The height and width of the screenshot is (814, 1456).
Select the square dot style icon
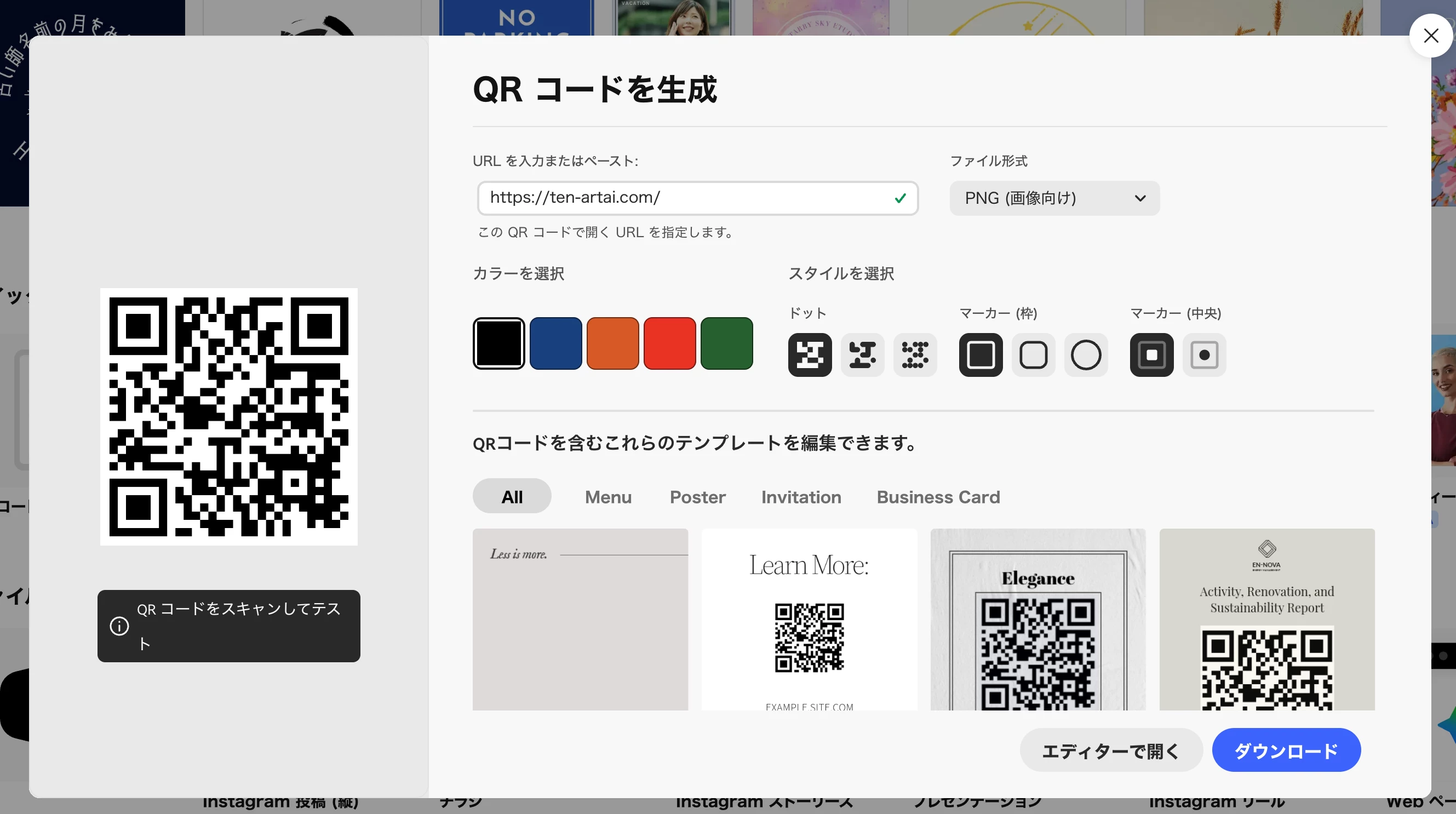tap(810, 355)
